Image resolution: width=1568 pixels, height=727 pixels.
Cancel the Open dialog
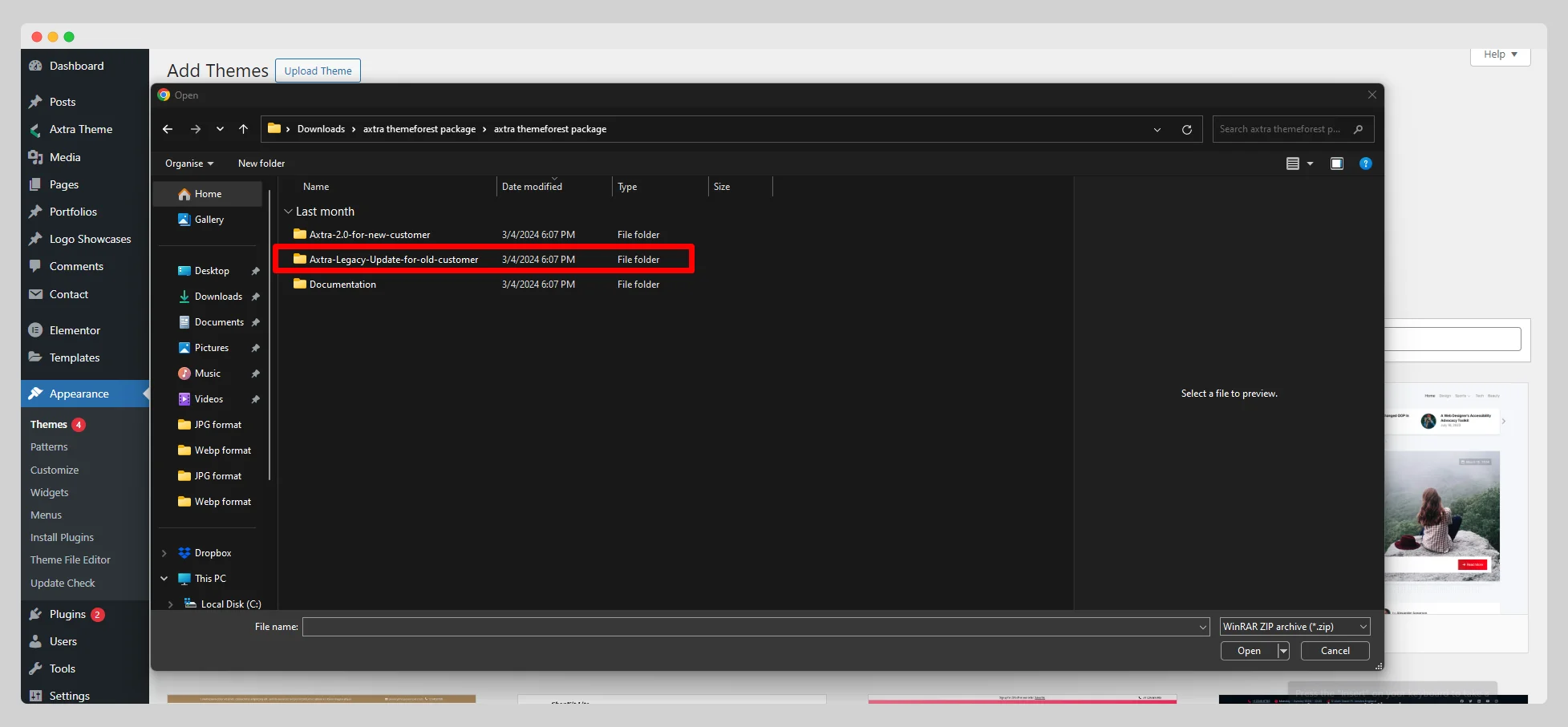point(1335,651)
